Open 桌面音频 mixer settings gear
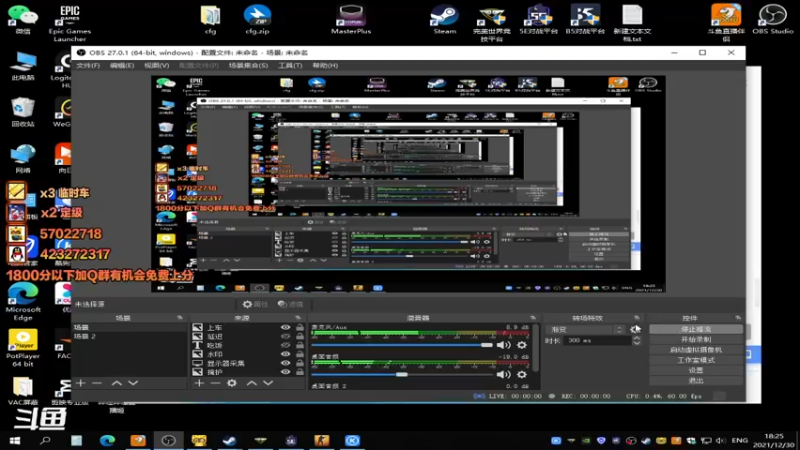 tap(521, 374)
